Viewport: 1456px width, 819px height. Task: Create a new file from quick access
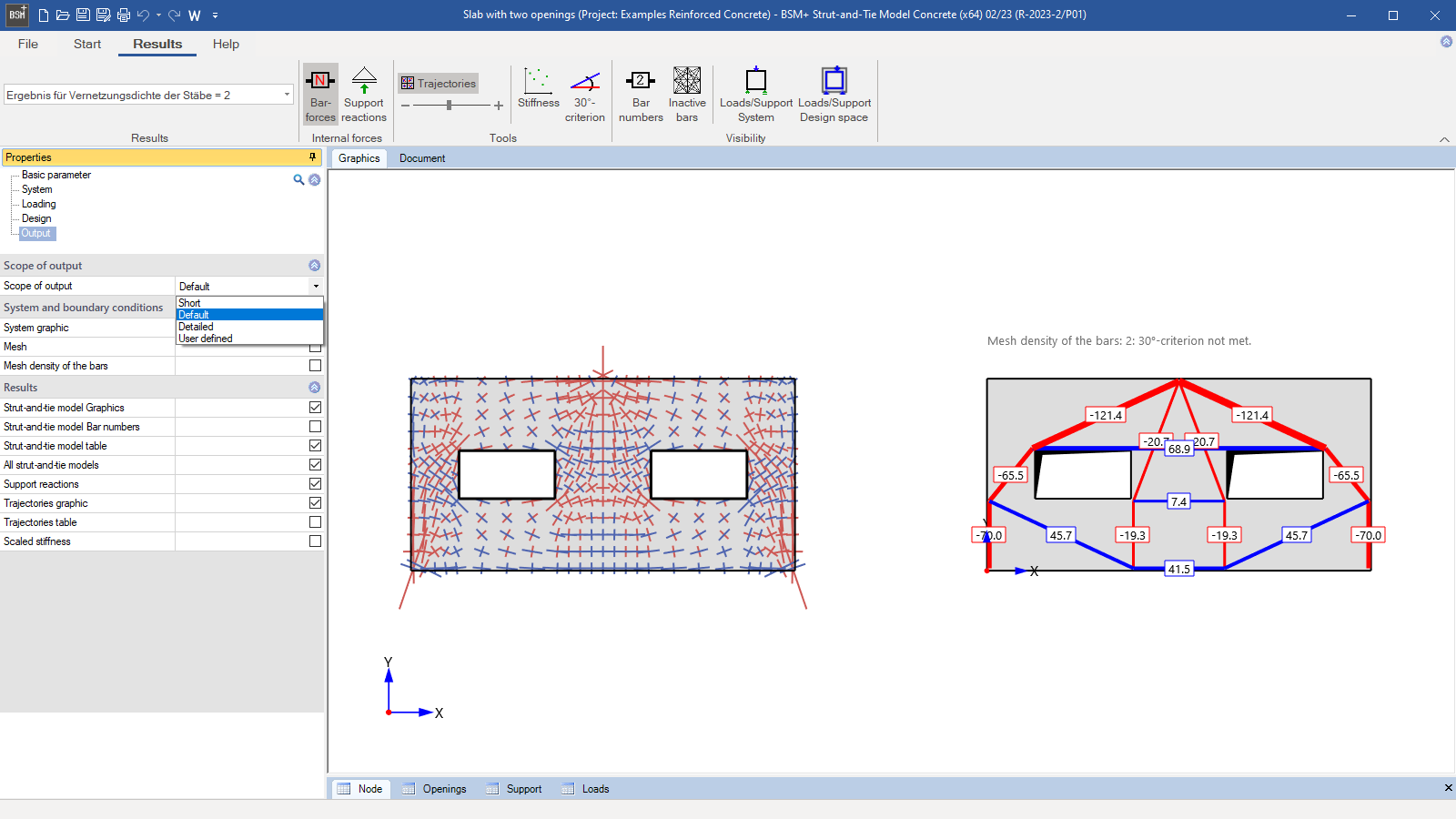pos(44,15)
